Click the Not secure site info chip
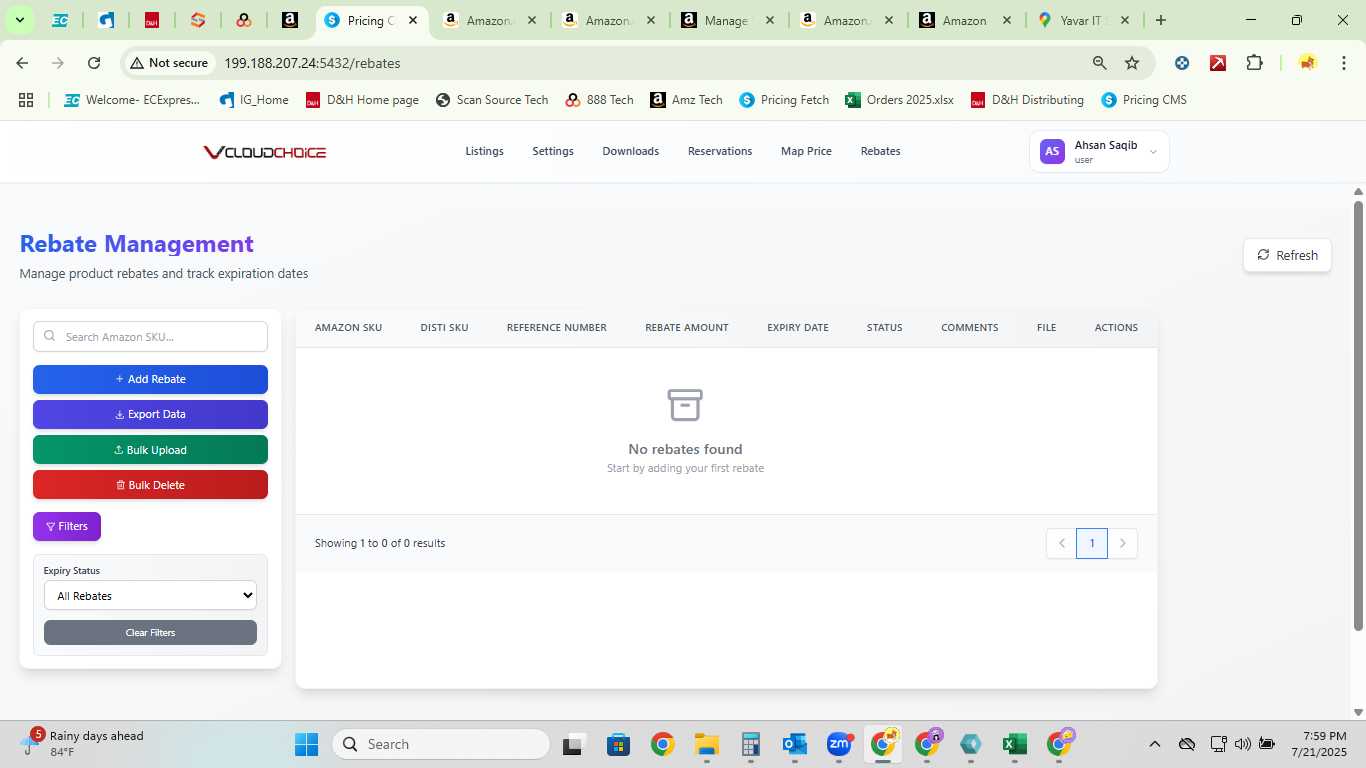The height and width of the screenshot is (768, 1366). click(169, 63)
